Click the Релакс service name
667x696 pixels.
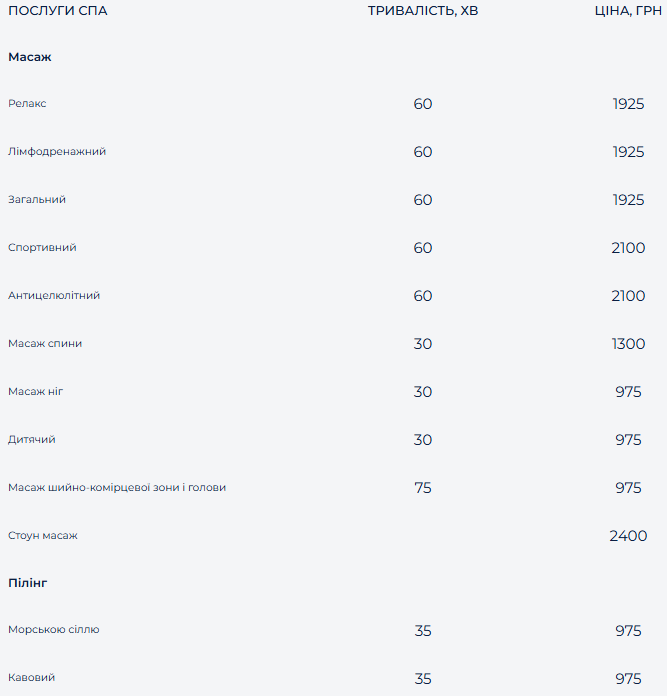pyautogui.click(x=27, y=104)
